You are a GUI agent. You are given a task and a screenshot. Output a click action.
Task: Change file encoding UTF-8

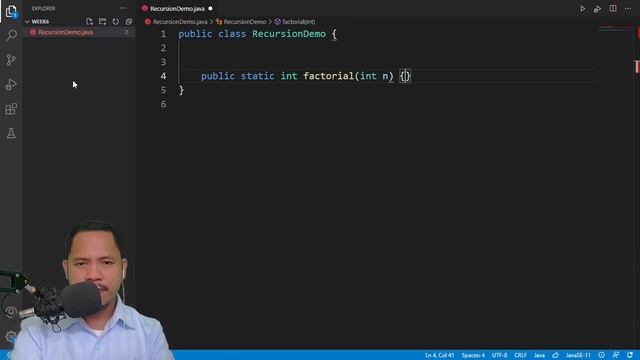[x=500, y=355]
